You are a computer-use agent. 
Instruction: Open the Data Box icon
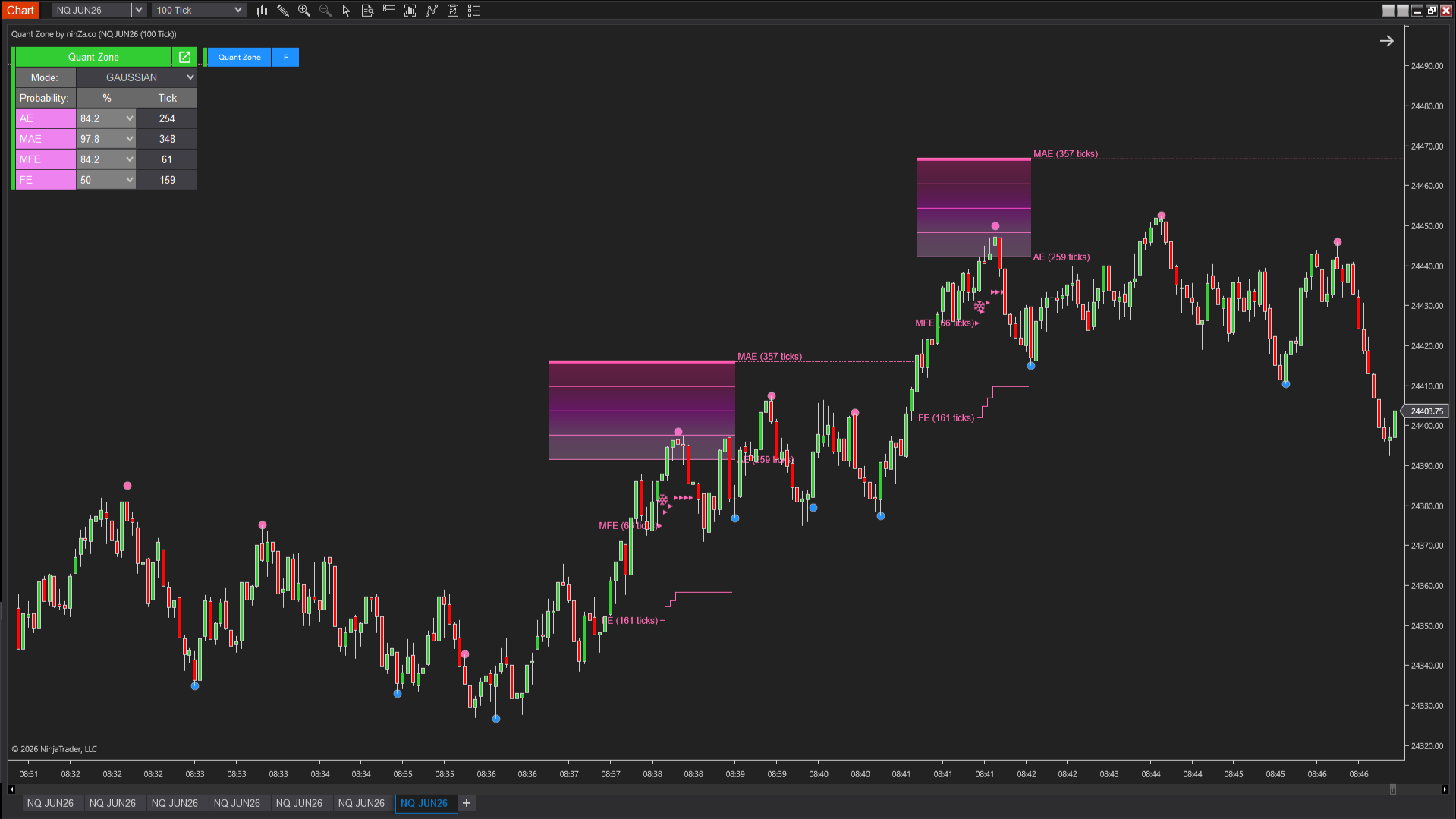(367, 11)
